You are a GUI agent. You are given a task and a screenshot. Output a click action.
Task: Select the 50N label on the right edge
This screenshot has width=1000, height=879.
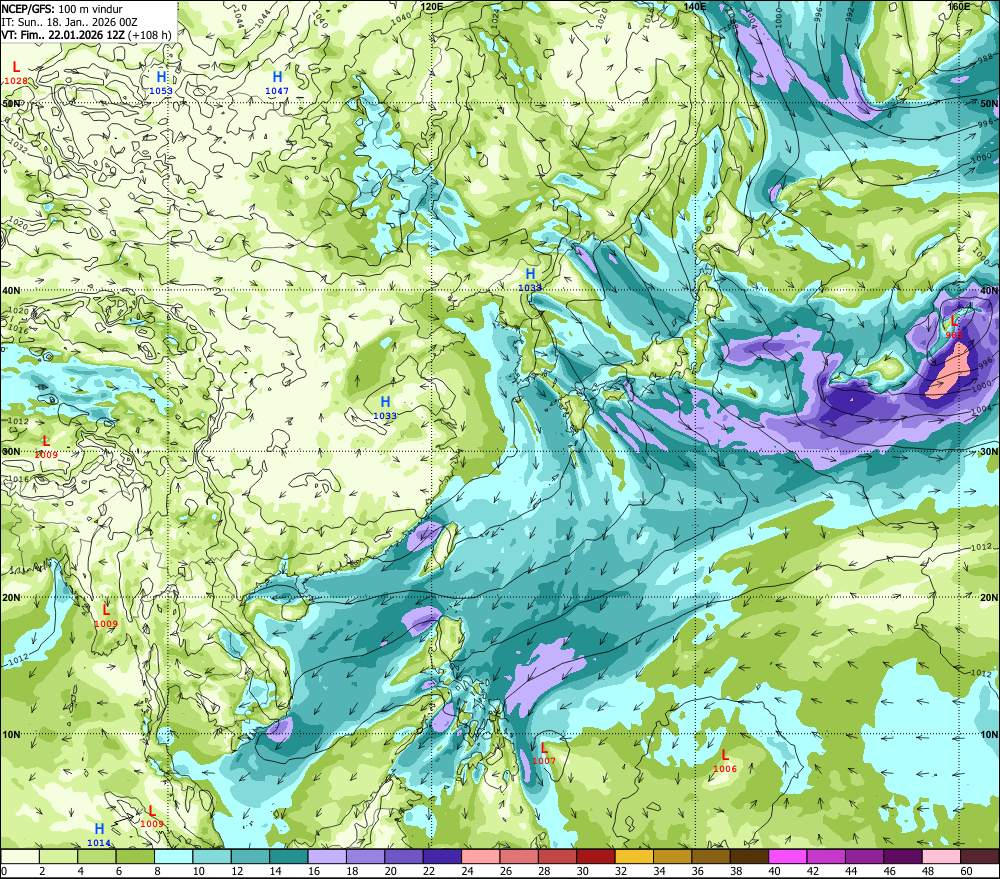coord(989,103)
